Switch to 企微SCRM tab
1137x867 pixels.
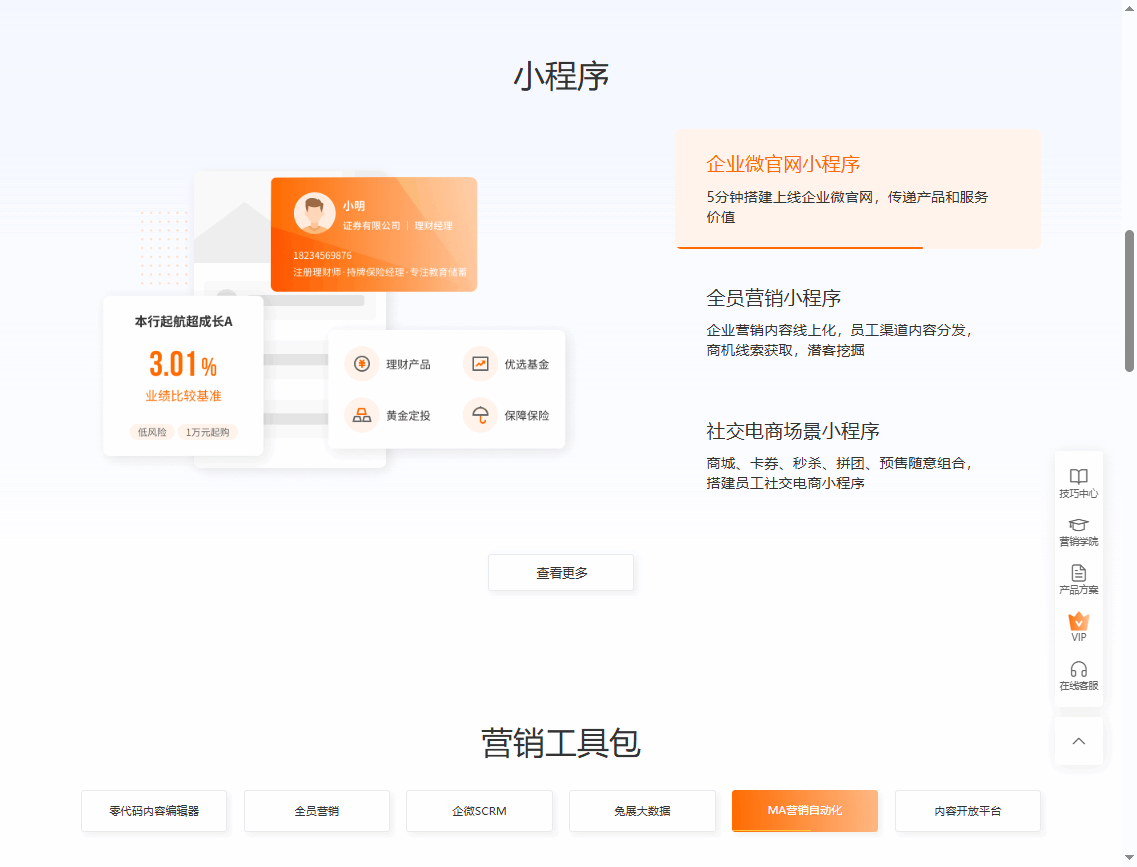pyautogui.click(x=479, y=811)
